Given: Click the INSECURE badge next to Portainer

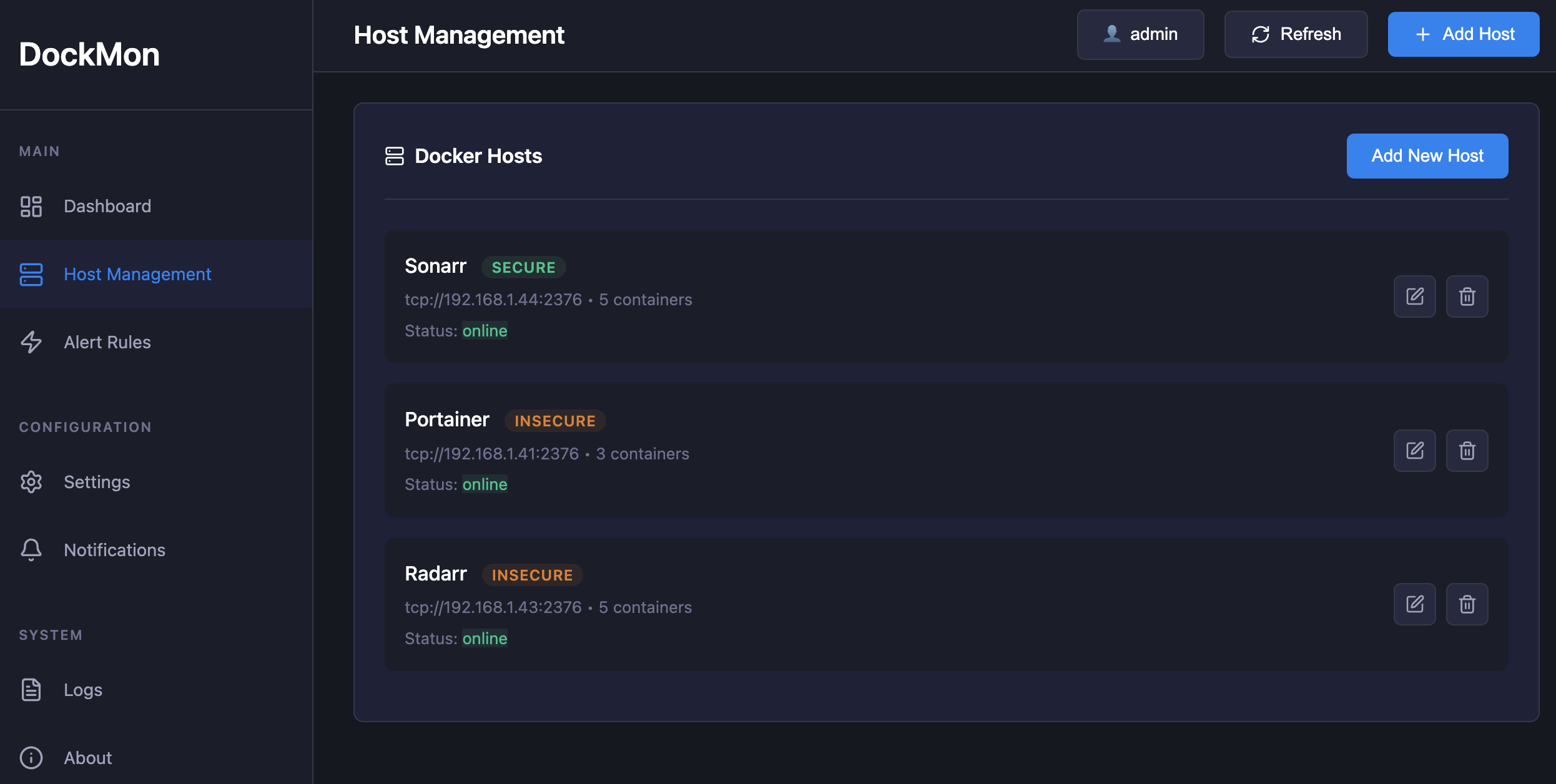Looking at the screenshot, I should pyautogui.click(x=554, y=421).
